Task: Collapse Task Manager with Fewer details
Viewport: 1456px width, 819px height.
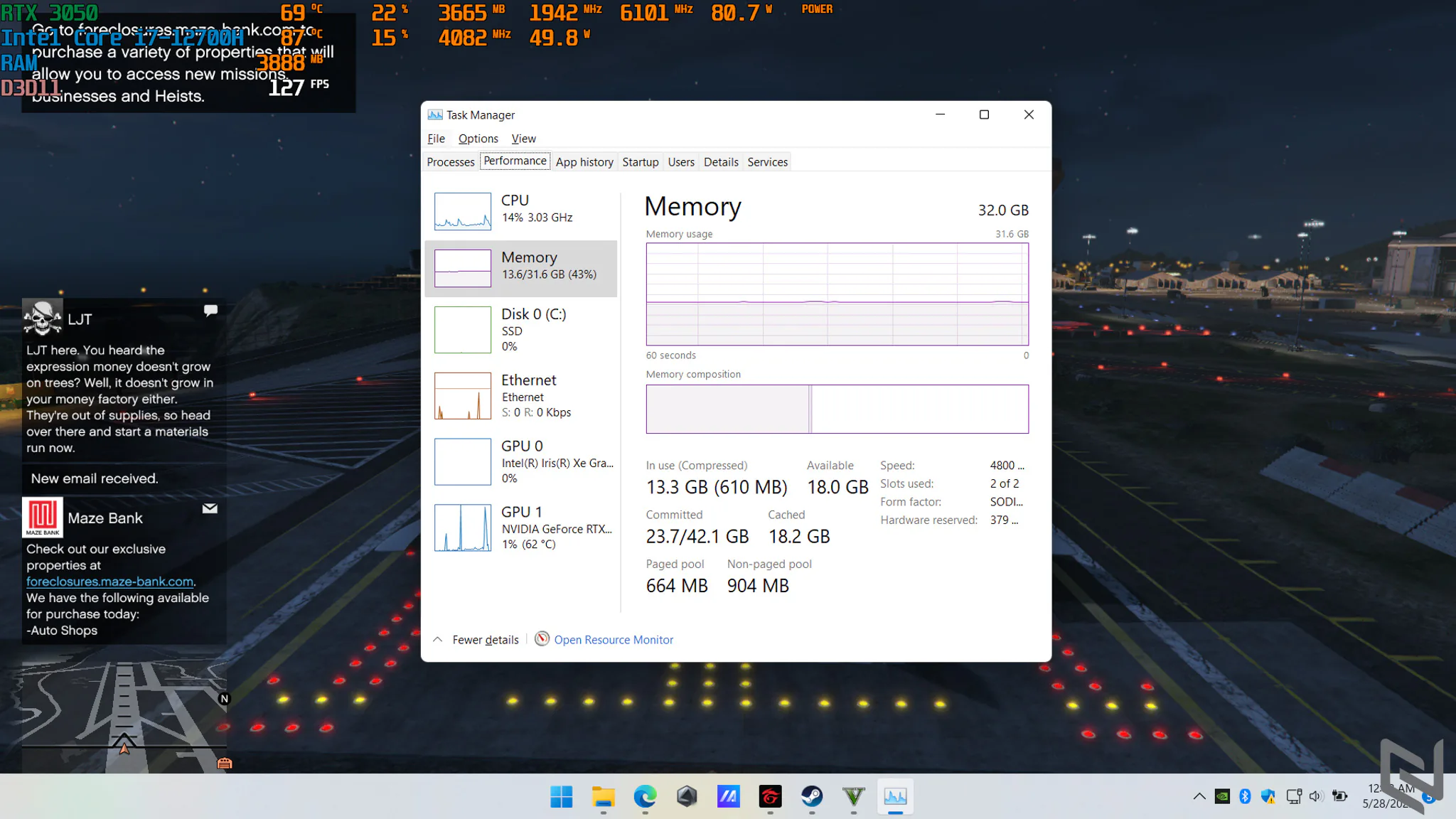Action: pos(476,640)
